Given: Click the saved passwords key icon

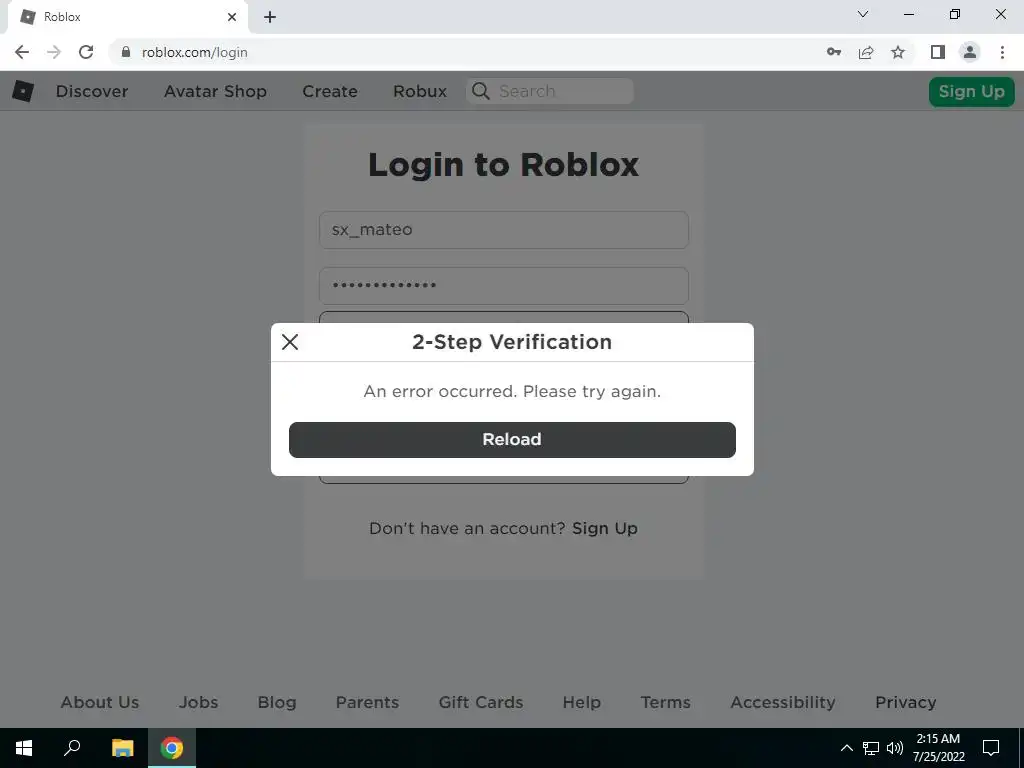Looking at the screenshot, I should pos(833,52).
